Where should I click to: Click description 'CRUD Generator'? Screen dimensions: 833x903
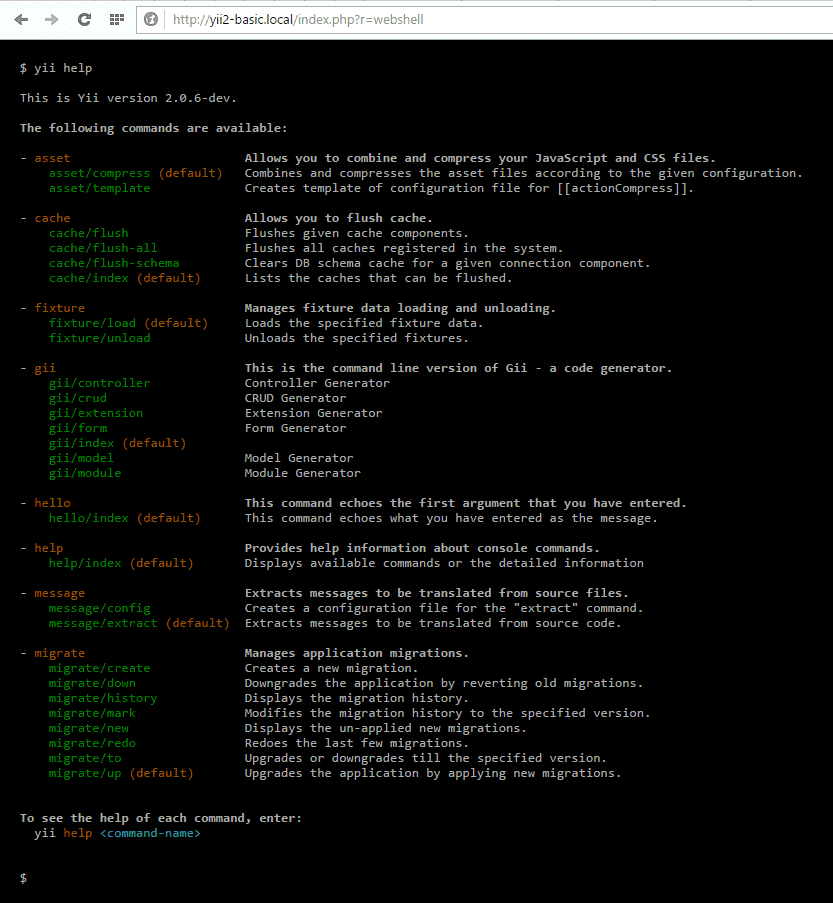(296, 397)
